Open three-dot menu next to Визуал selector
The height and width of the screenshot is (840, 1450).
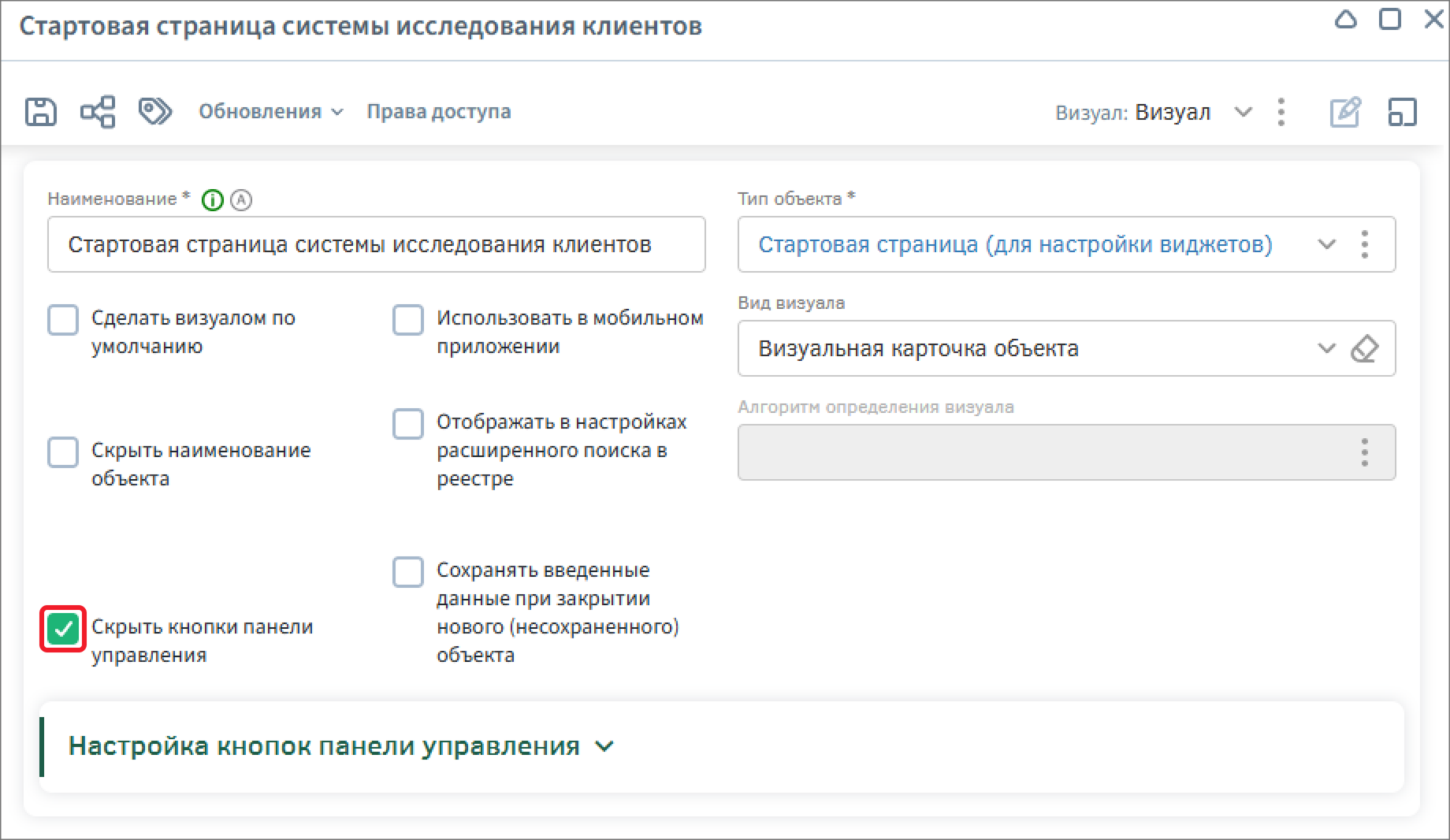click(1281, 112)
